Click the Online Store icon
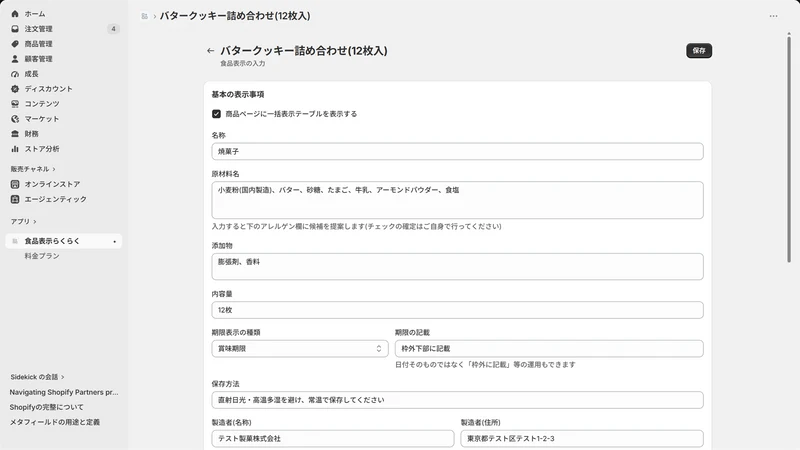The image size is (800, 450). coord(15,184)
